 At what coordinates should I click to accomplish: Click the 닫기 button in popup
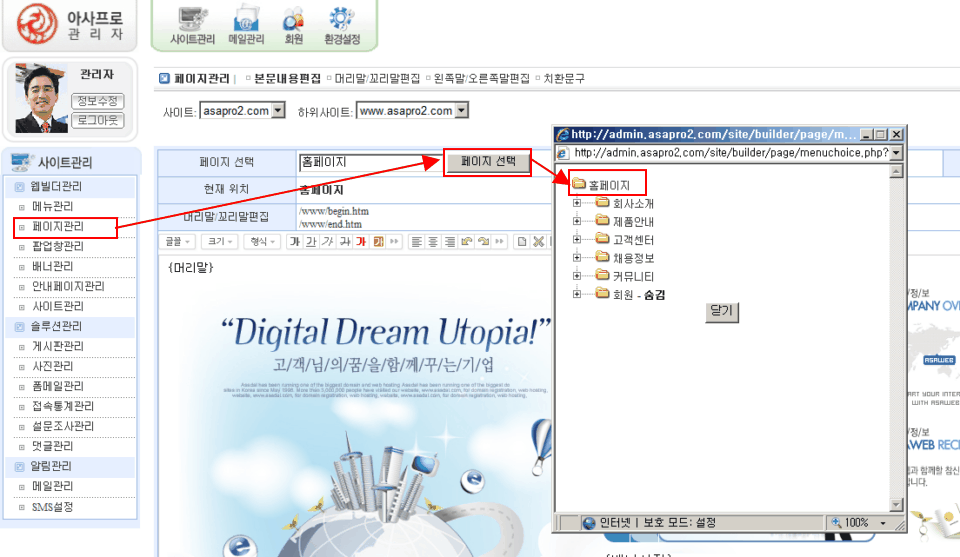721,311
